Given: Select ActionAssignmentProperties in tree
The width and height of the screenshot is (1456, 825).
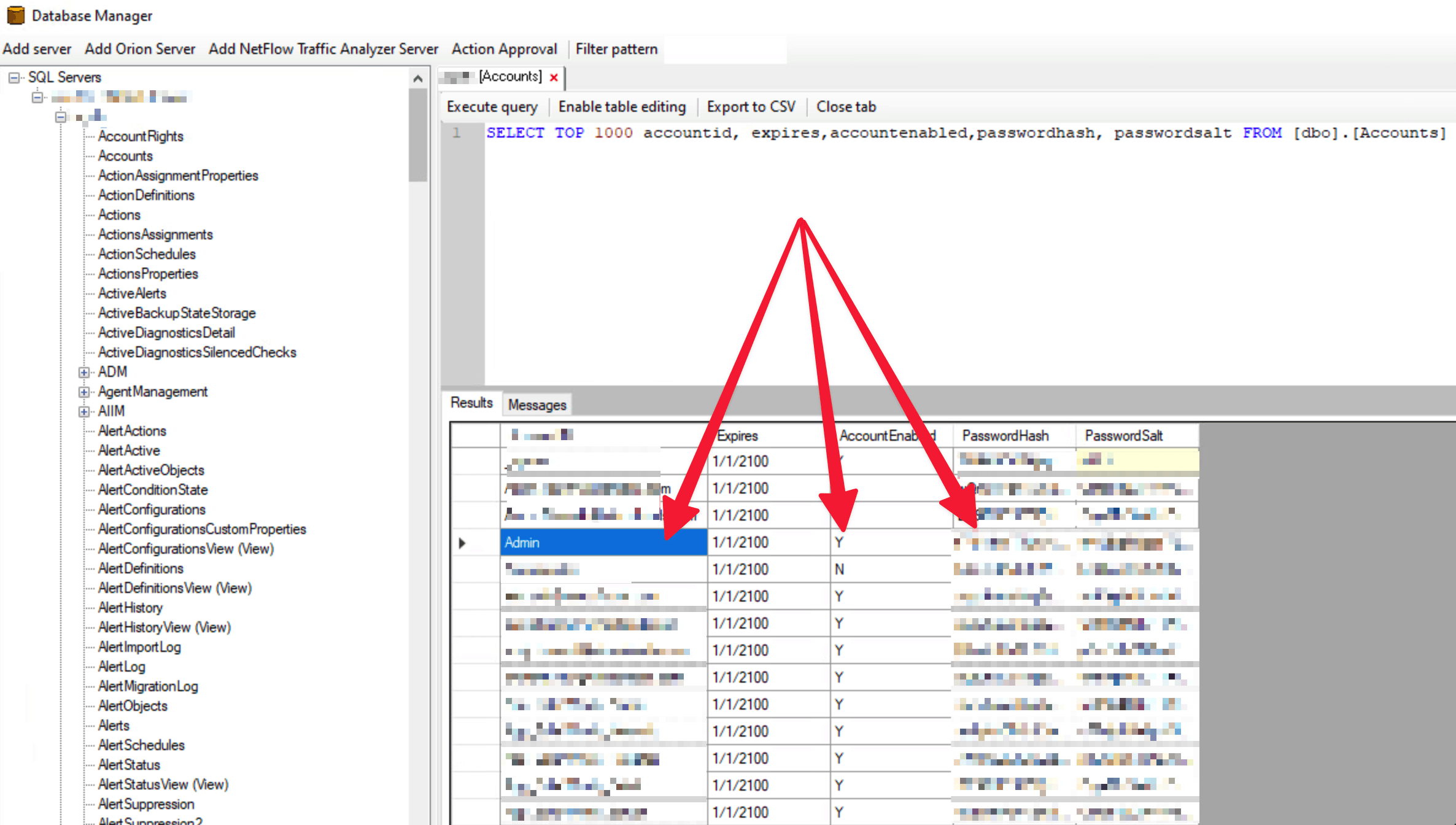Looking at the screenshot, I should click(x=178, y=176).
